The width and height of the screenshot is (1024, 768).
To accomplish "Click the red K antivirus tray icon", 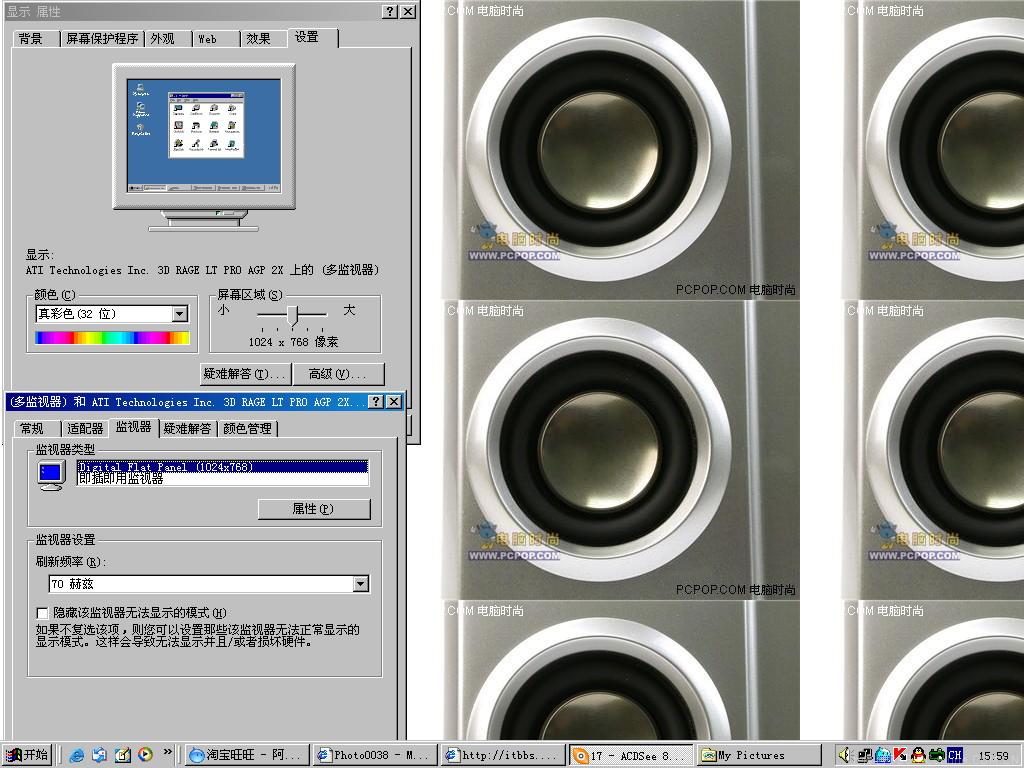I will coord(900,755).
